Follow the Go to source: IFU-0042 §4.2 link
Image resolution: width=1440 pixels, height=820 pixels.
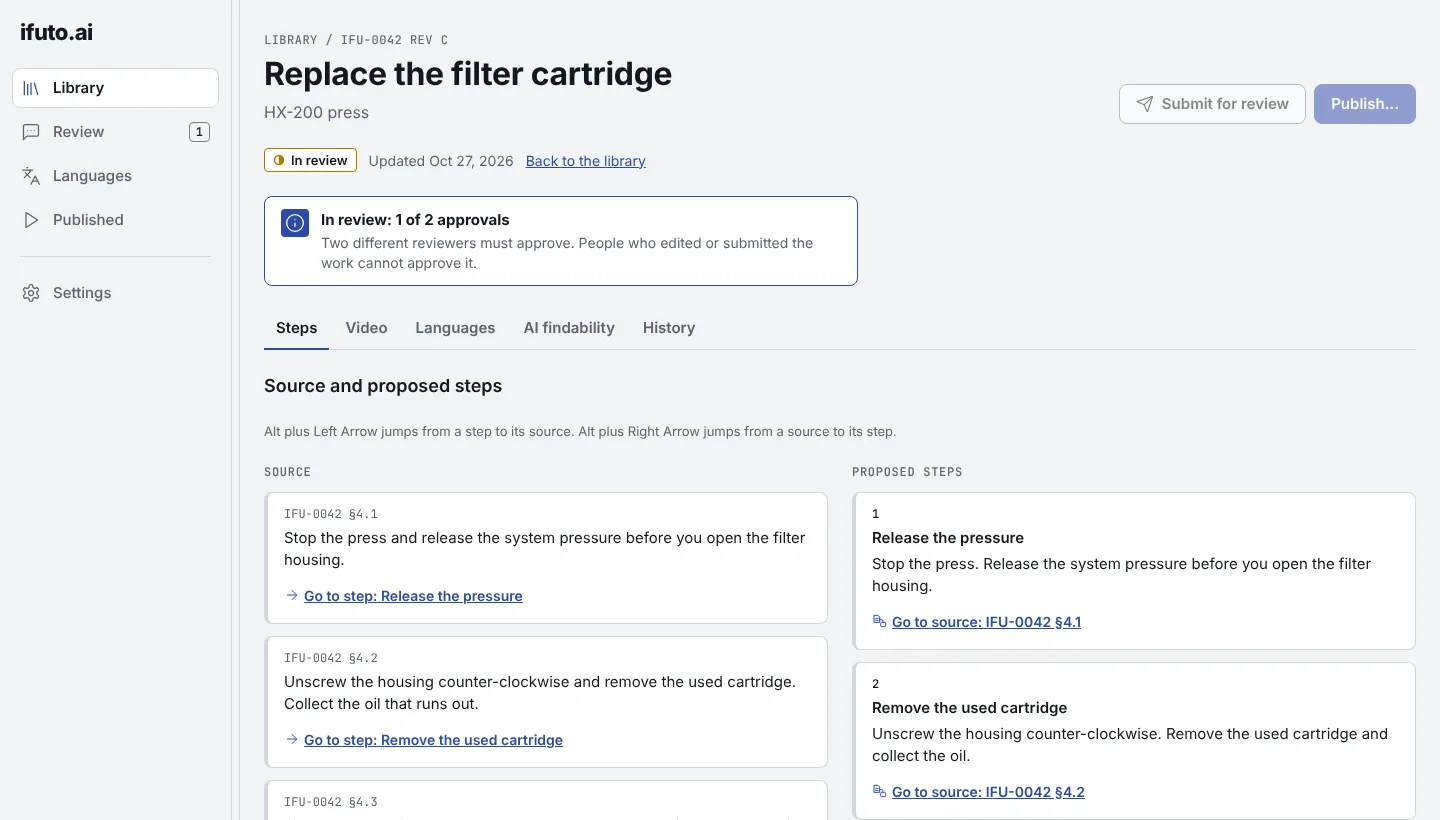[988, 792]
